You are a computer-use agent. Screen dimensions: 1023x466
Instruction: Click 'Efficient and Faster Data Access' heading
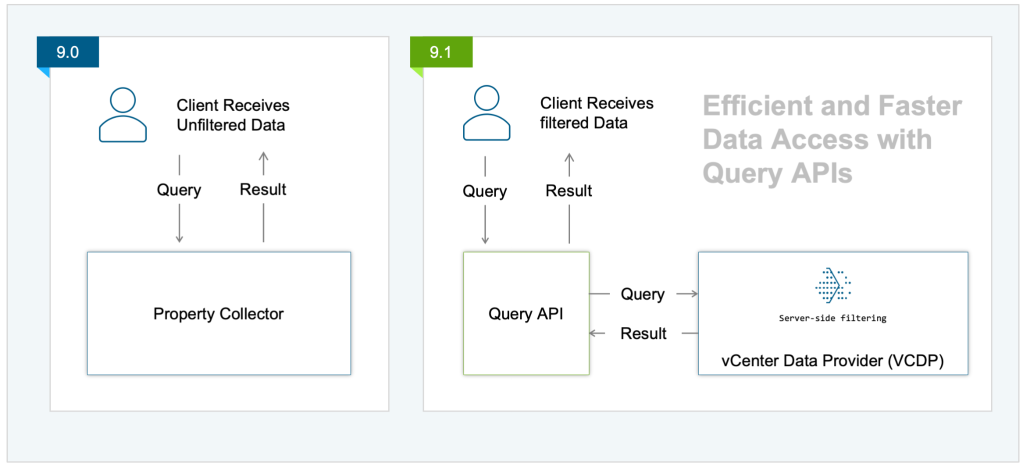pyautogui.click(x=832, y=140)
